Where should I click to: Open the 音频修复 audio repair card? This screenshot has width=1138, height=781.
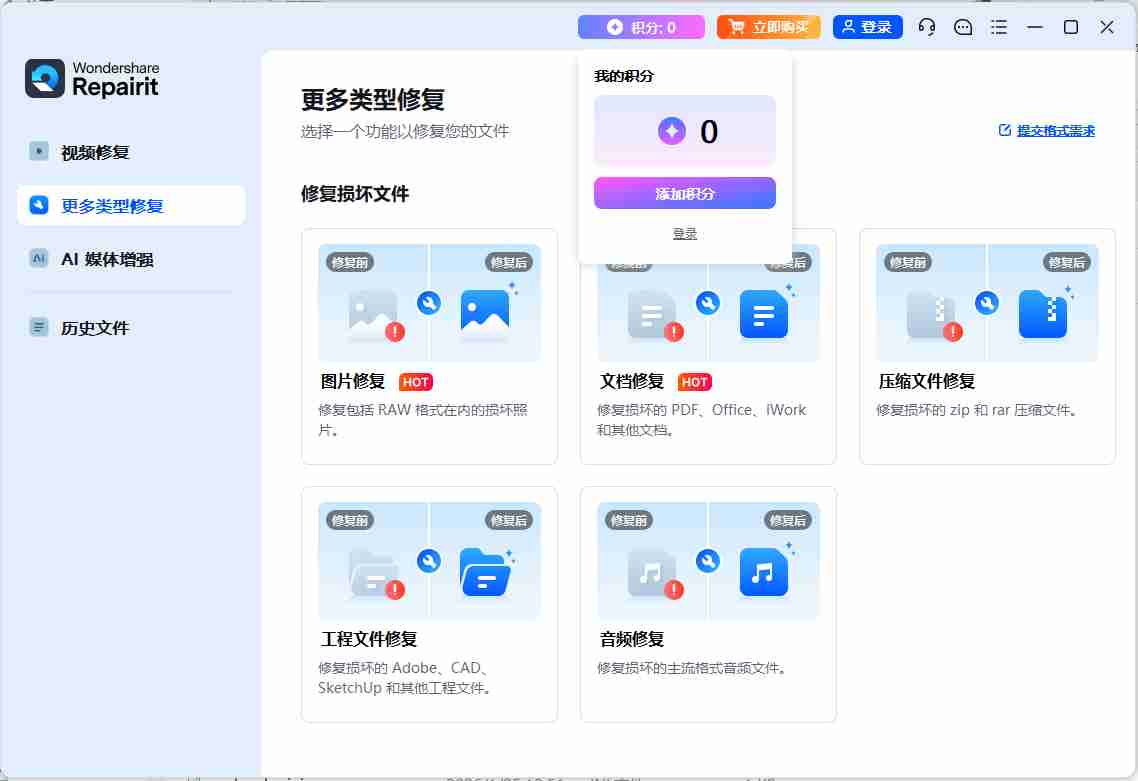click(708, 604)
